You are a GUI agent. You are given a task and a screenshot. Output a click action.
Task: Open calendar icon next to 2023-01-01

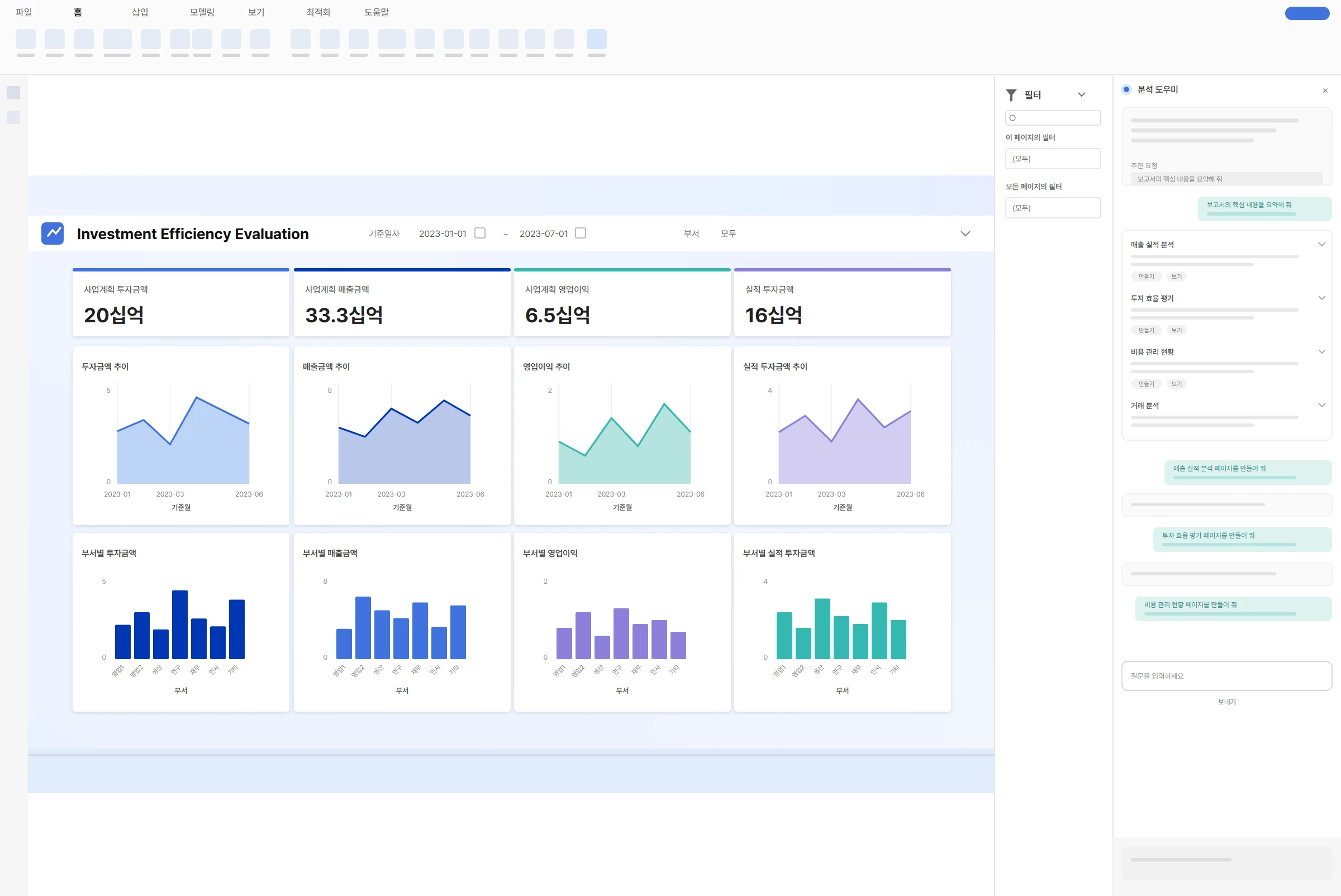[x=480, y=233]
